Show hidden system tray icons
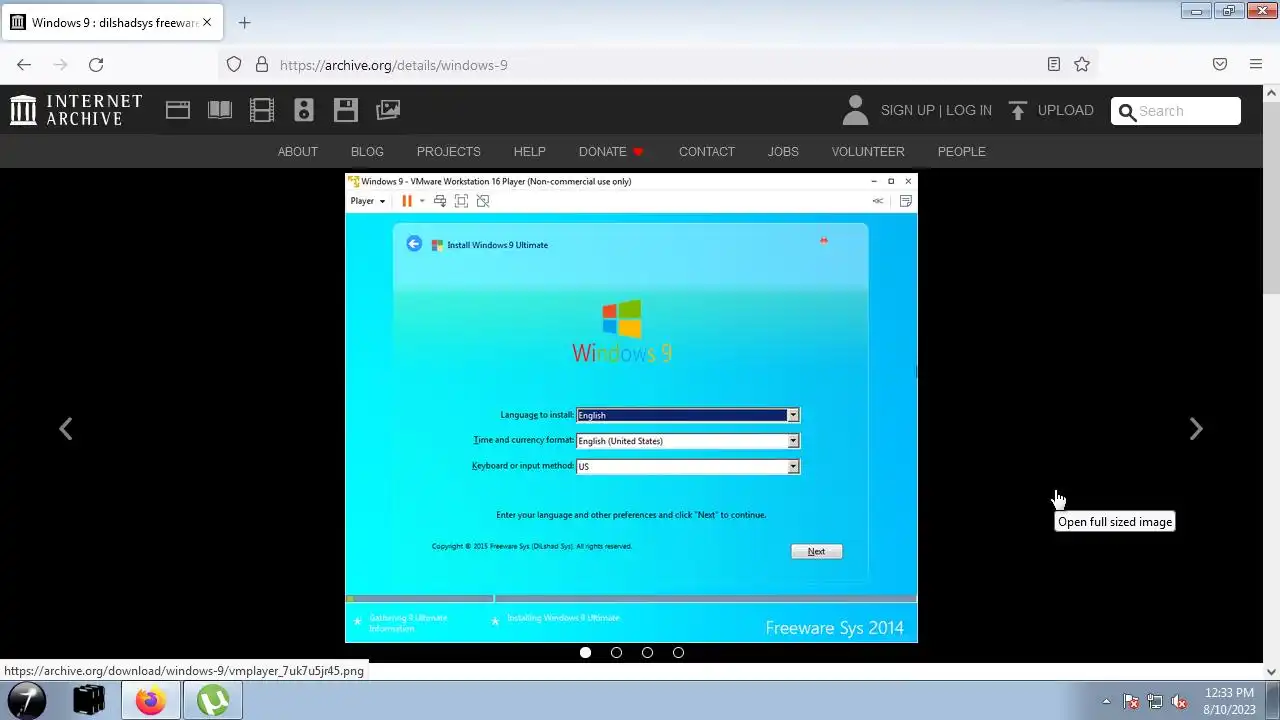1280x720 pixels. (x=1106, y=701)
